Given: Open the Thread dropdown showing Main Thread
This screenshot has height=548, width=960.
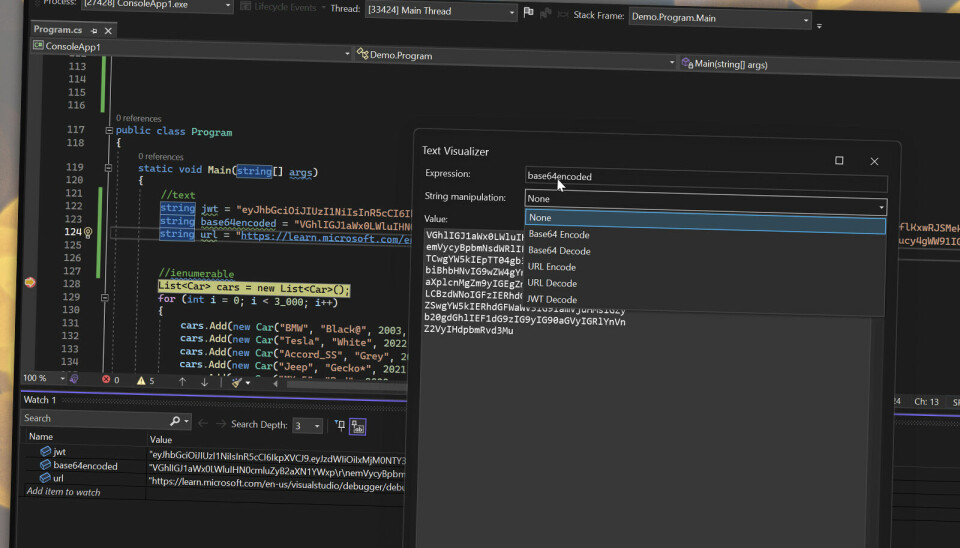Looking at the screenshot, I should [441, 11].
